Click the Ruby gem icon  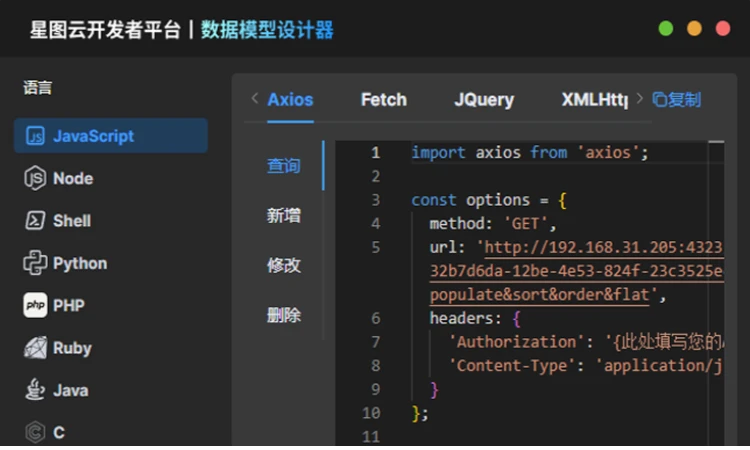point(36,348)
